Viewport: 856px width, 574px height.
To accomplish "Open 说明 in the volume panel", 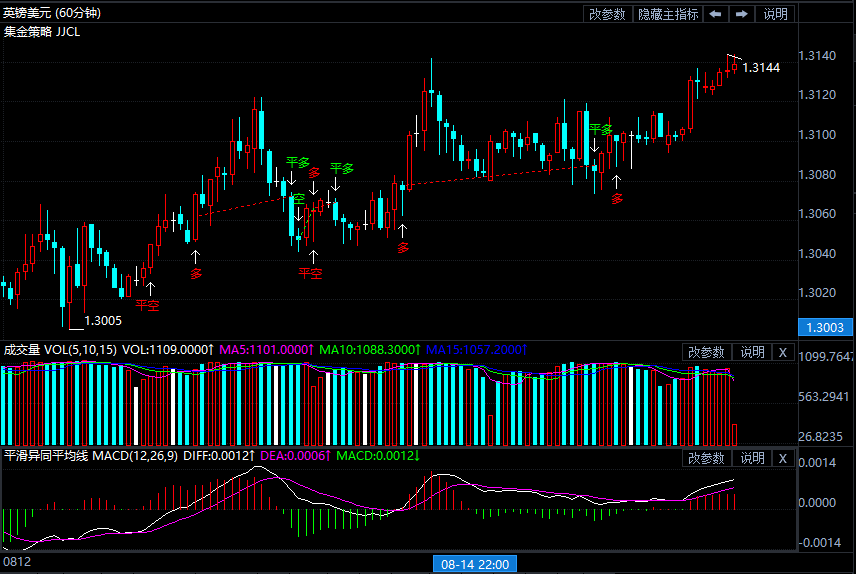I will pyautogui.click(x=751, y=352).
